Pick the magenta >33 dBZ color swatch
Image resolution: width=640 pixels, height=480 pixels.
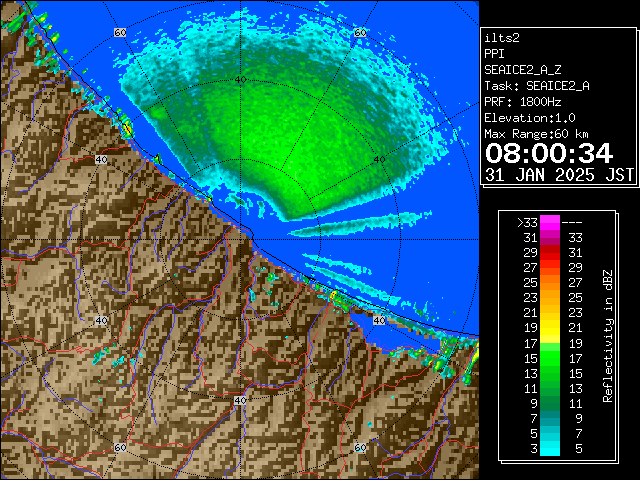pos(550,223)
